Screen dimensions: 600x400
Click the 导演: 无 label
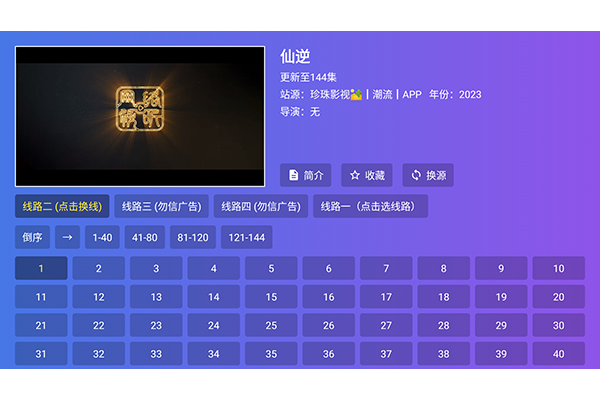(300, 112)
